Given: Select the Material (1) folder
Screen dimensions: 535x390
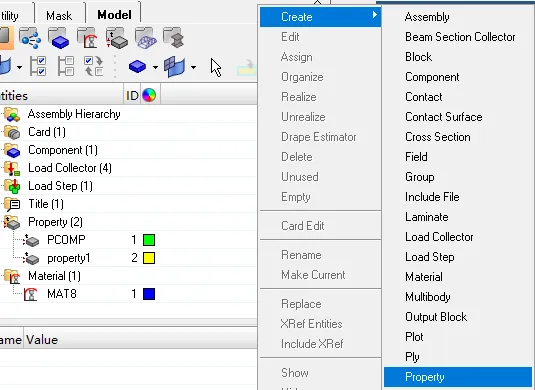Looking at the screenshot, I should [x=54, y=276].
